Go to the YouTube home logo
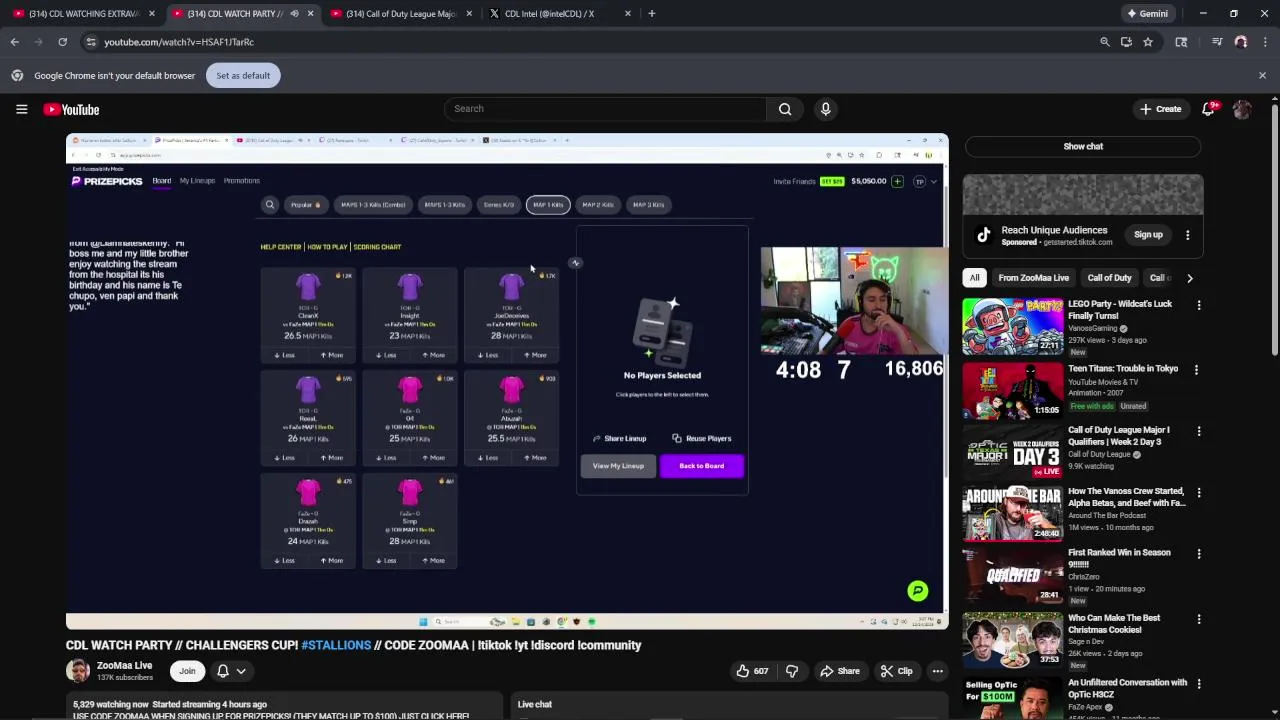The image size is (1280, 720). (71, 109)
